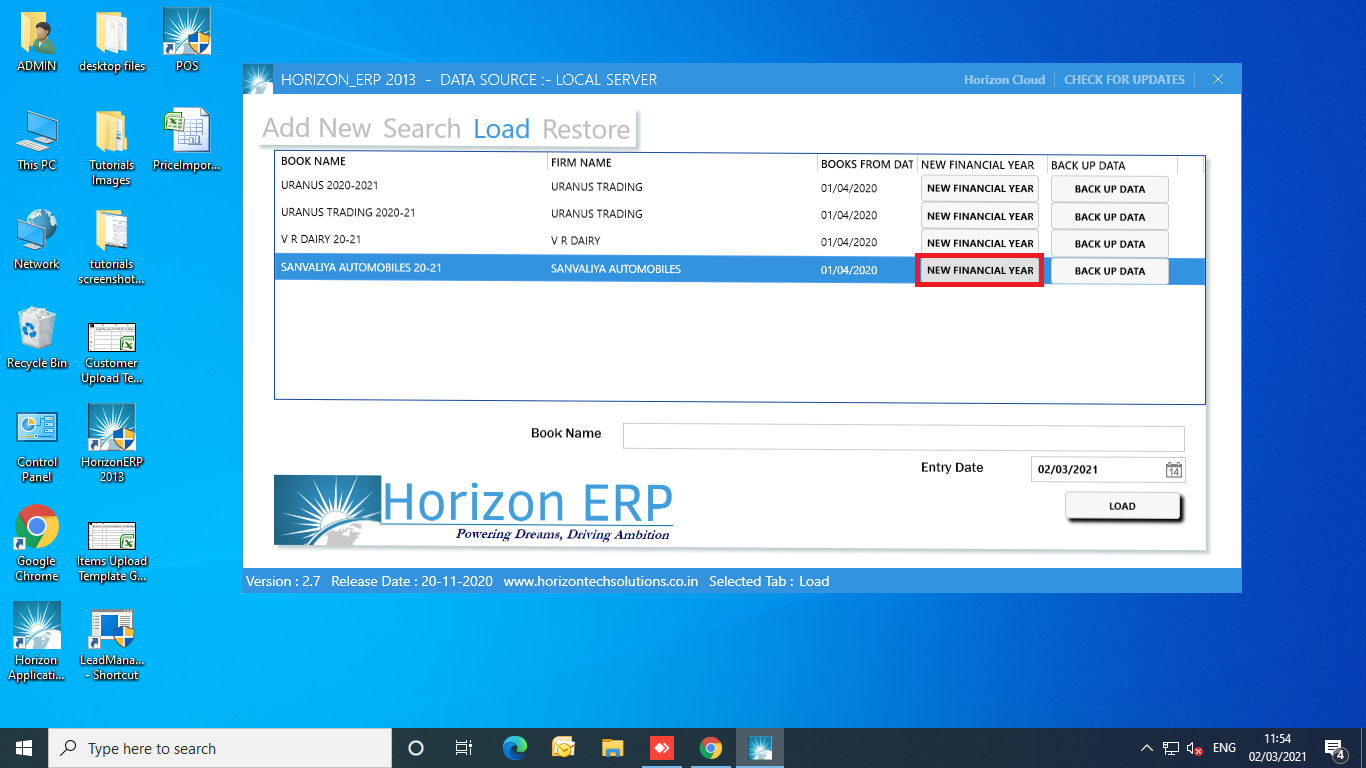Switch to the Restore tab

pos(585,129)
